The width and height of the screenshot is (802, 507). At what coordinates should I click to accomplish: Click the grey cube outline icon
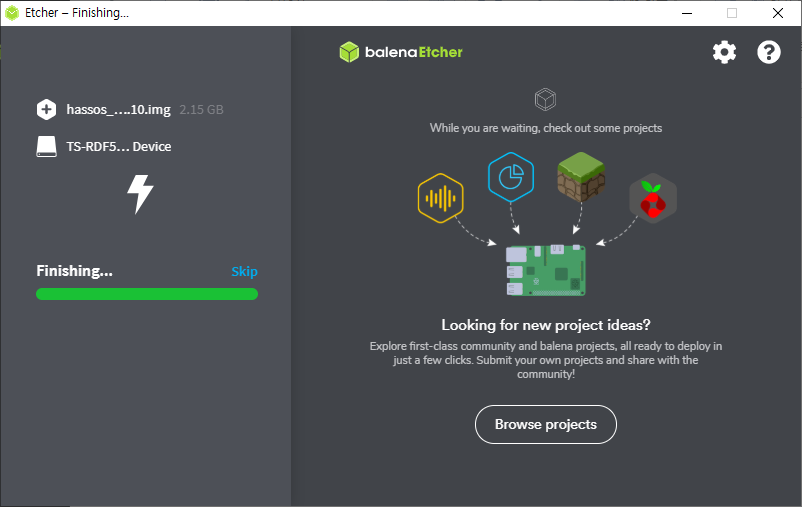[545, 99]
